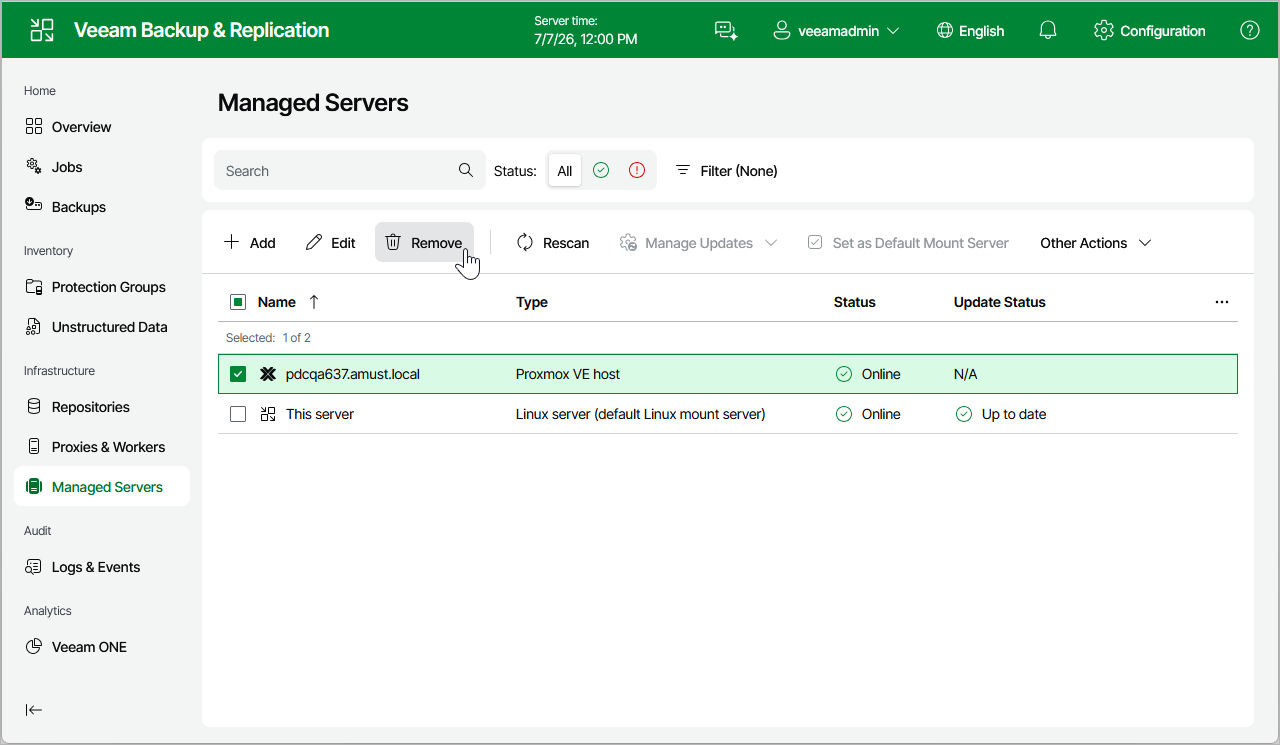
Task: Select Managed Servers in sidebar
Action: click(102, 486)
